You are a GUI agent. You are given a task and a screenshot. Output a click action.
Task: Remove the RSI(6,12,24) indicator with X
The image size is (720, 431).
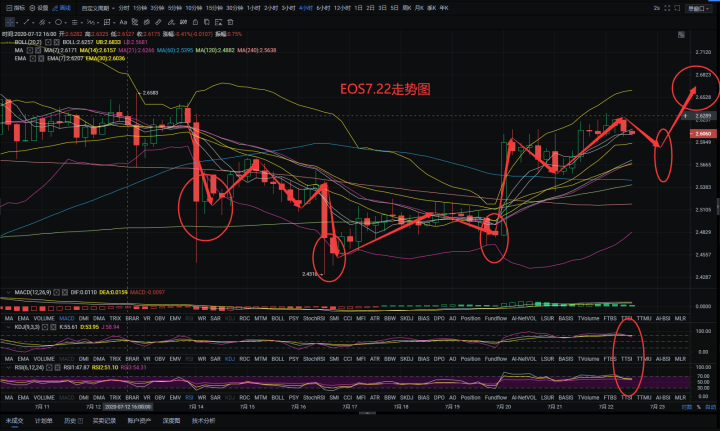[57, 367]
